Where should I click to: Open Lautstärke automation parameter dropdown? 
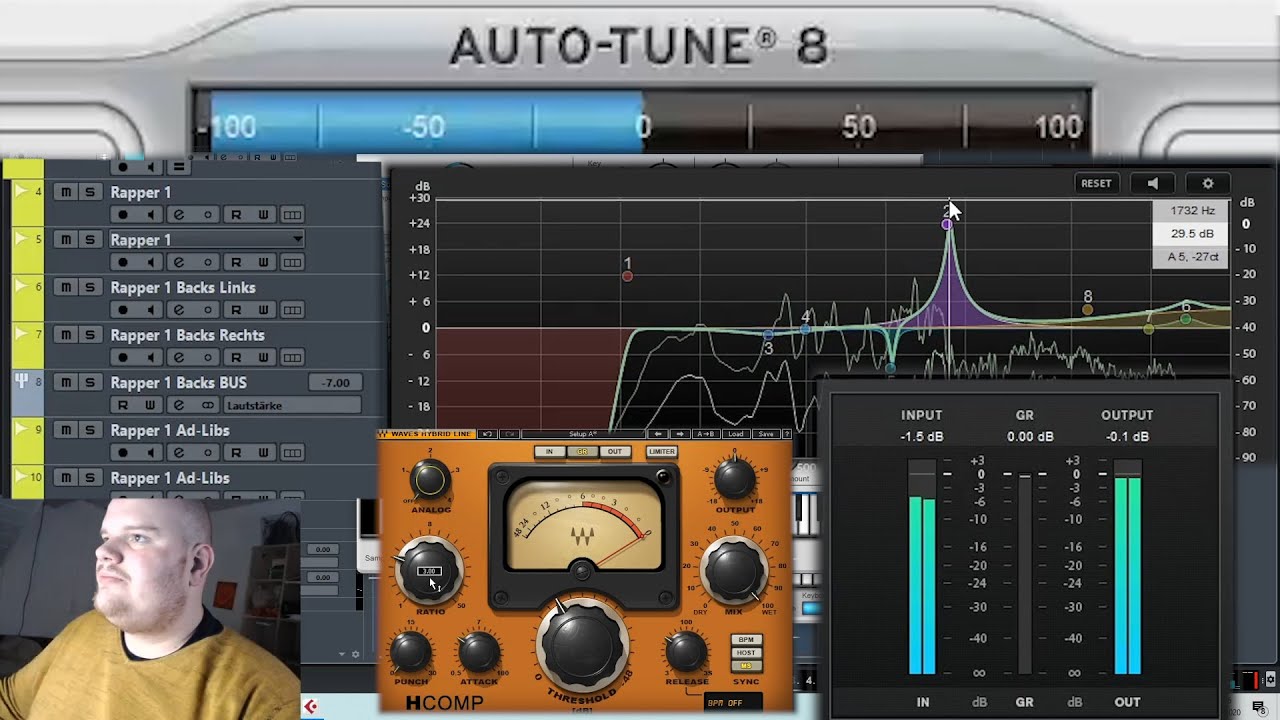[x=292, y=405]
